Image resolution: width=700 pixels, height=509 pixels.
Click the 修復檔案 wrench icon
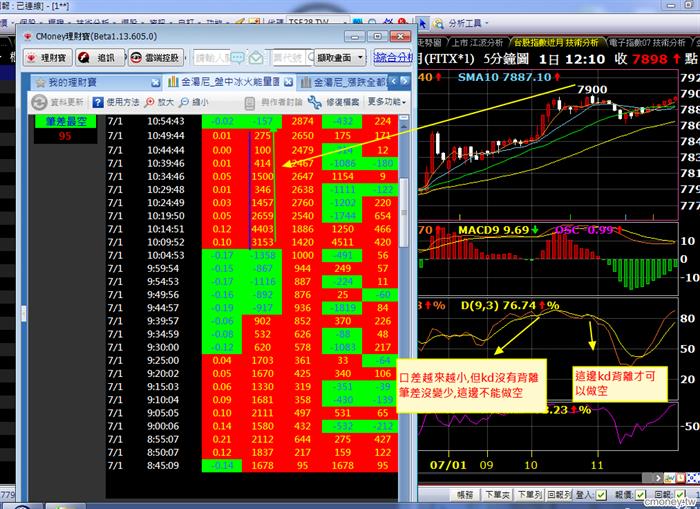(314, 102)
